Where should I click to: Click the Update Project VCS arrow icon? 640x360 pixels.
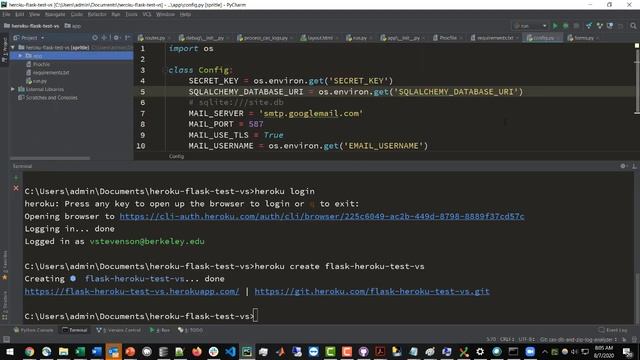[x=589, y=26]
